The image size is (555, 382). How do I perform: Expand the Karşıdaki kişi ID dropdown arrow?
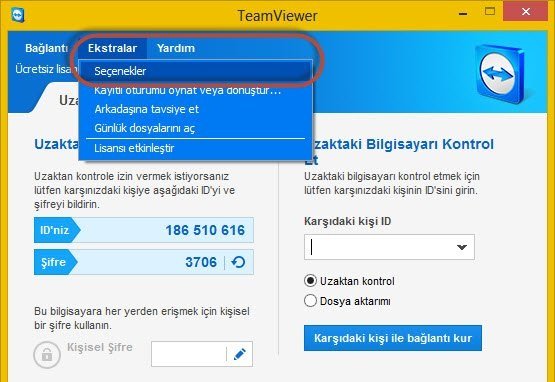click(x=462, y=247)
